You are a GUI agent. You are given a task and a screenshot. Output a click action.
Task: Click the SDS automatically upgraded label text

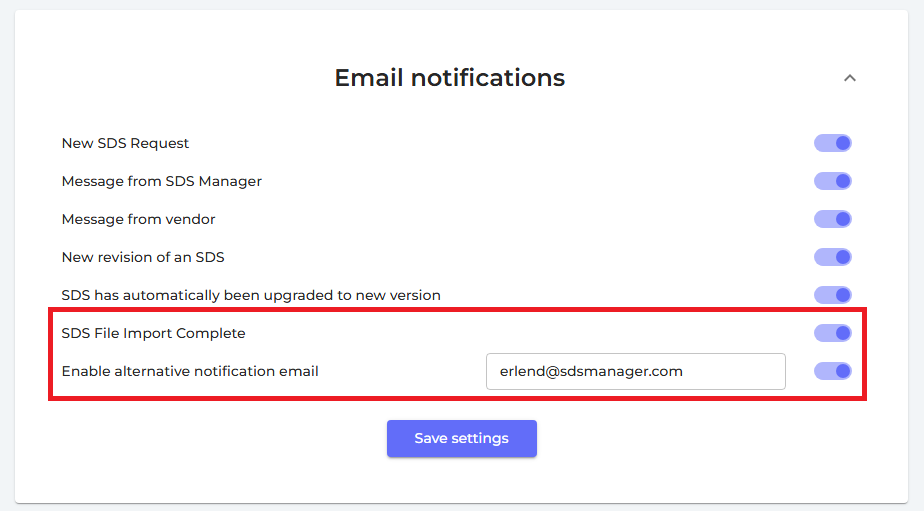tap(251, 295)
